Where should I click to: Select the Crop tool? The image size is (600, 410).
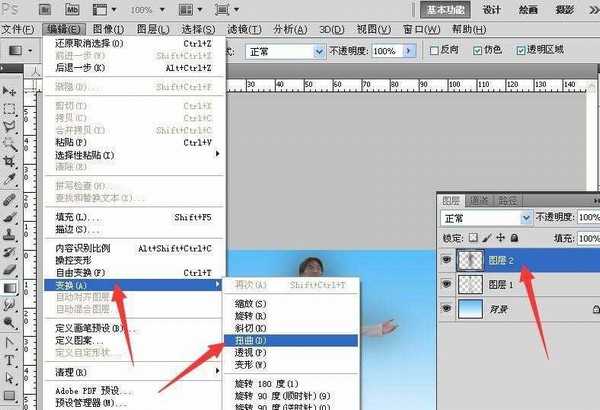(x=9, y=161)
